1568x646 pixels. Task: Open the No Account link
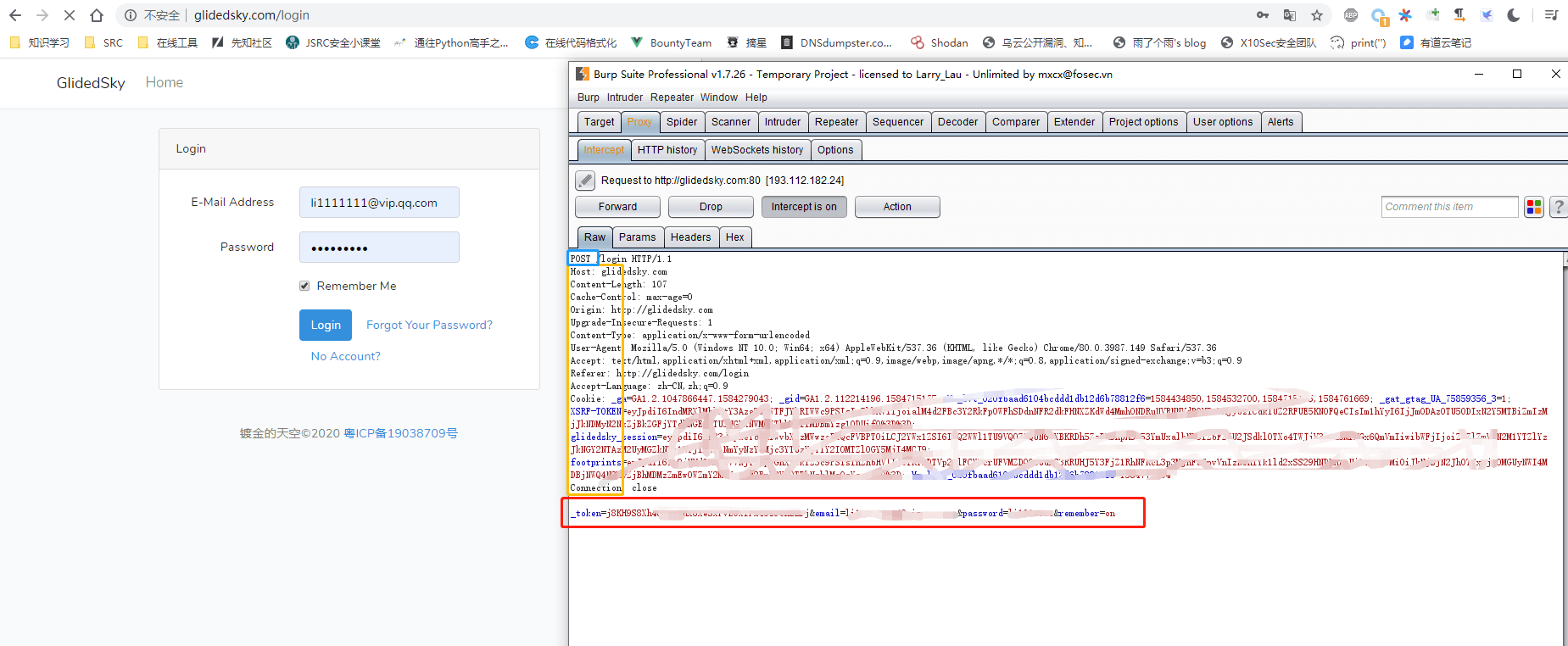[x=346, y=356]
